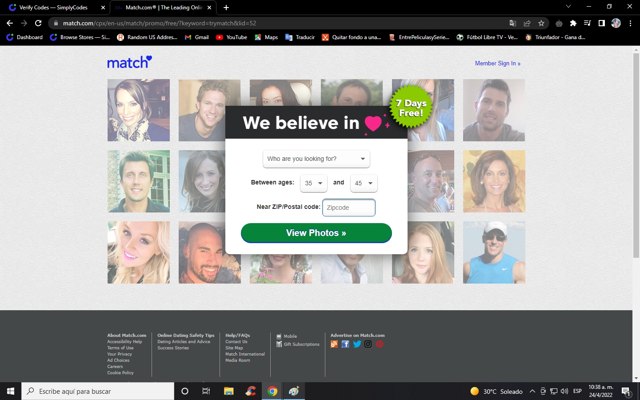Image resolution: width=640 pixels, height=400 pixels.
Task: Show hidden system tray icons chevron
Action: coord(532,391)
